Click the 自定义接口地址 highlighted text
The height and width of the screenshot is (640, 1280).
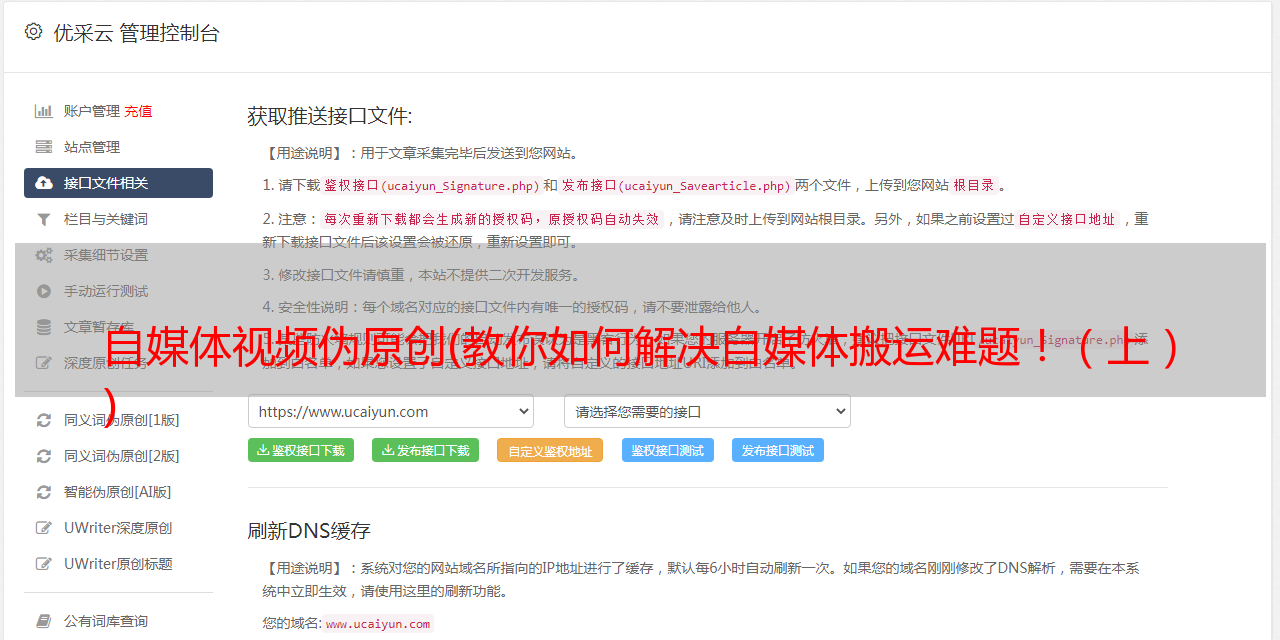click(1067, 220)
